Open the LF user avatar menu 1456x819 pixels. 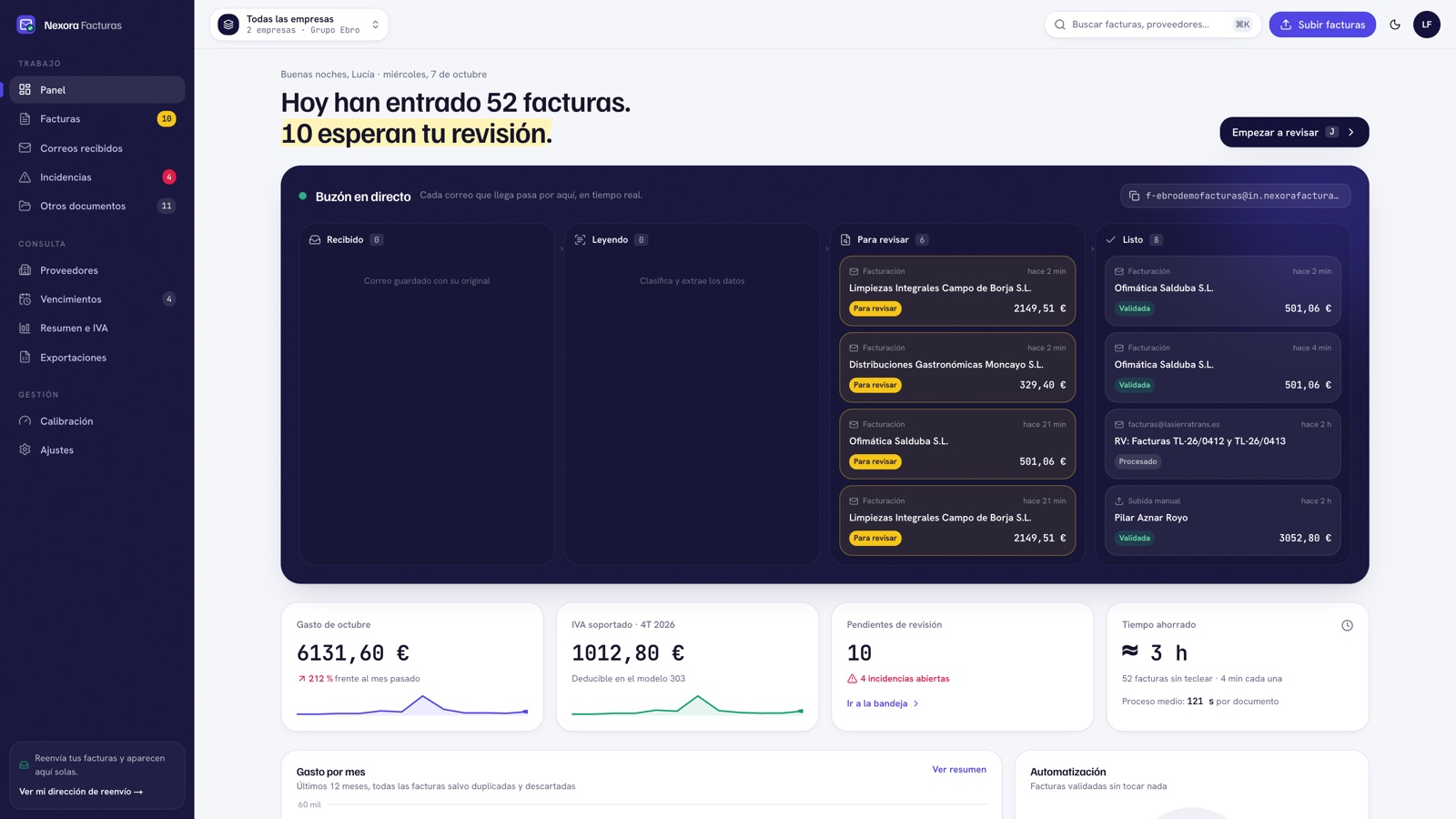point(1426,25)
